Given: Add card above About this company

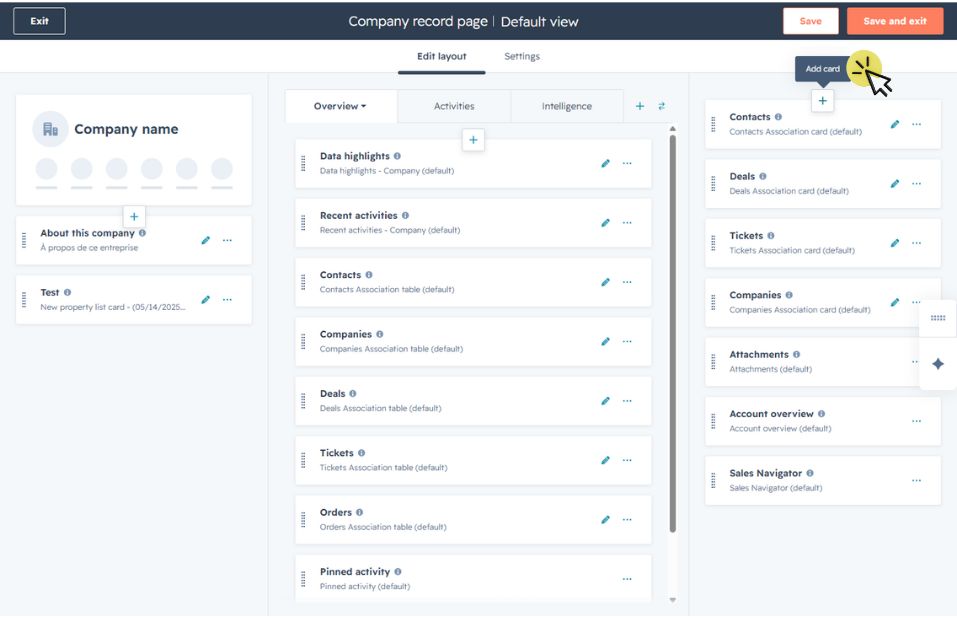Looking at the screenshot, I should click(134, 216).
